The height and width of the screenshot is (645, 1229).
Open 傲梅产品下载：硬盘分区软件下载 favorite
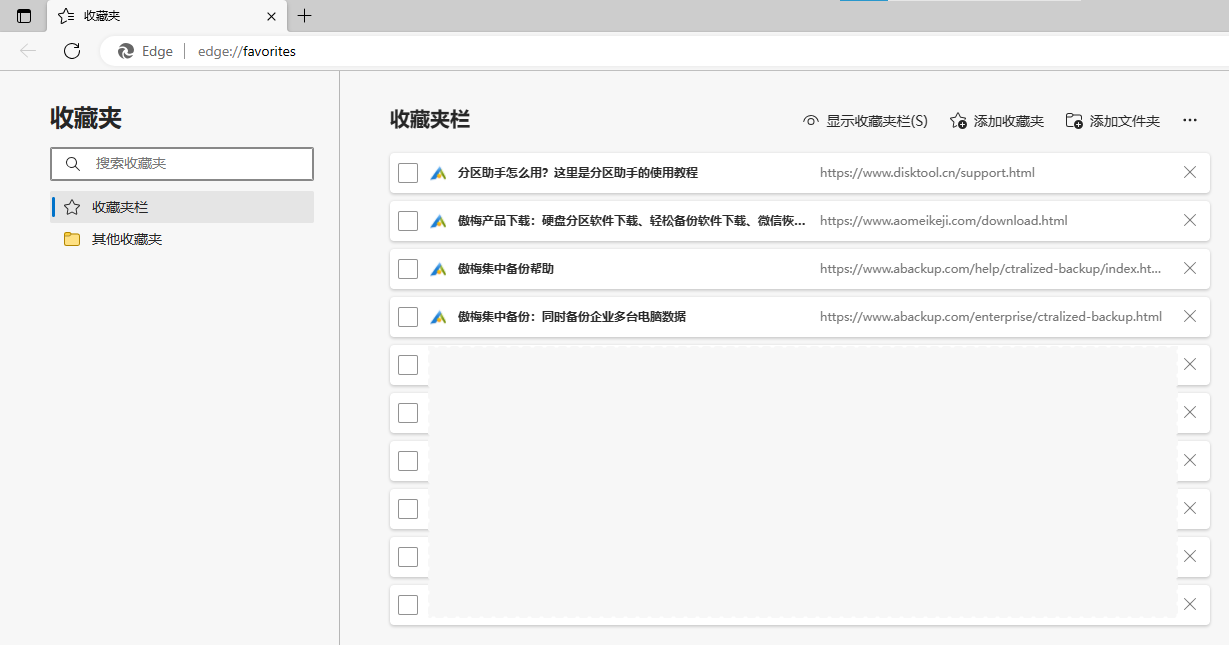click(x=632, y=221)
